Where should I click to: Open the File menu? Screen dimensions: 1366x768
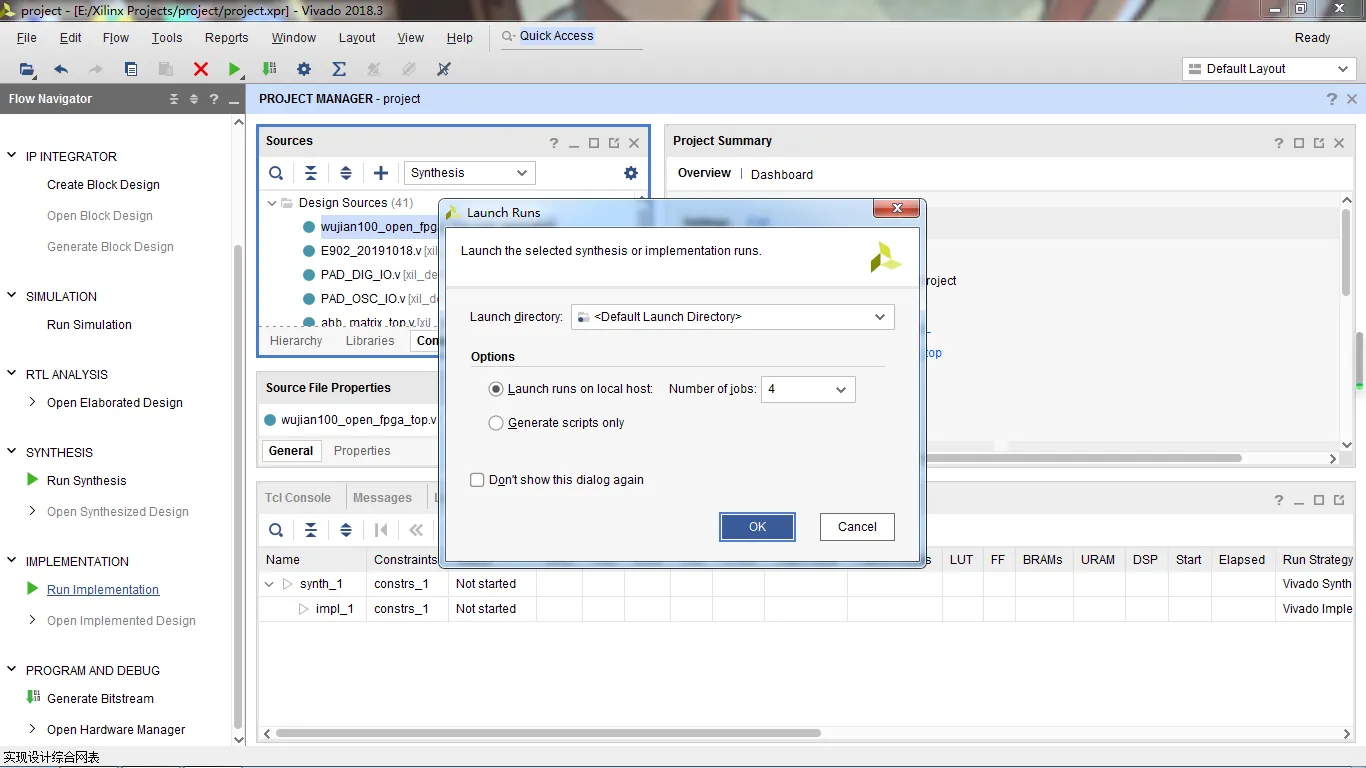(27, 38)
